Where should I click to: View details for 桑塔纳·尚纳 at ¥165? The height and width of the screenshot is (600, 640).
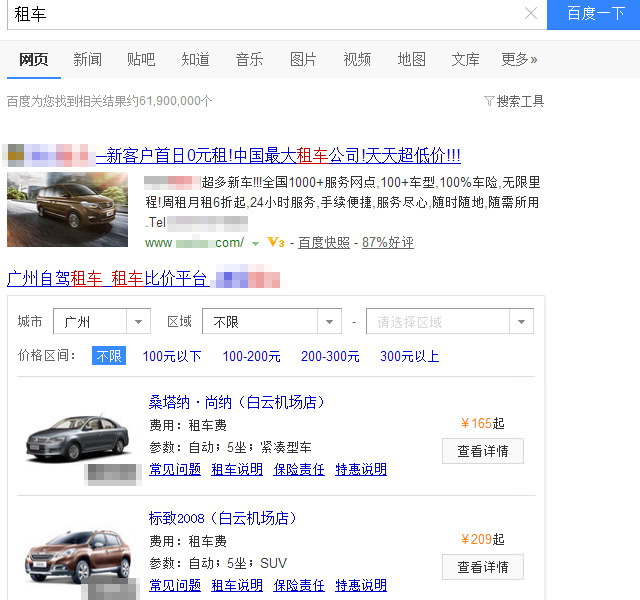[482, 451]
